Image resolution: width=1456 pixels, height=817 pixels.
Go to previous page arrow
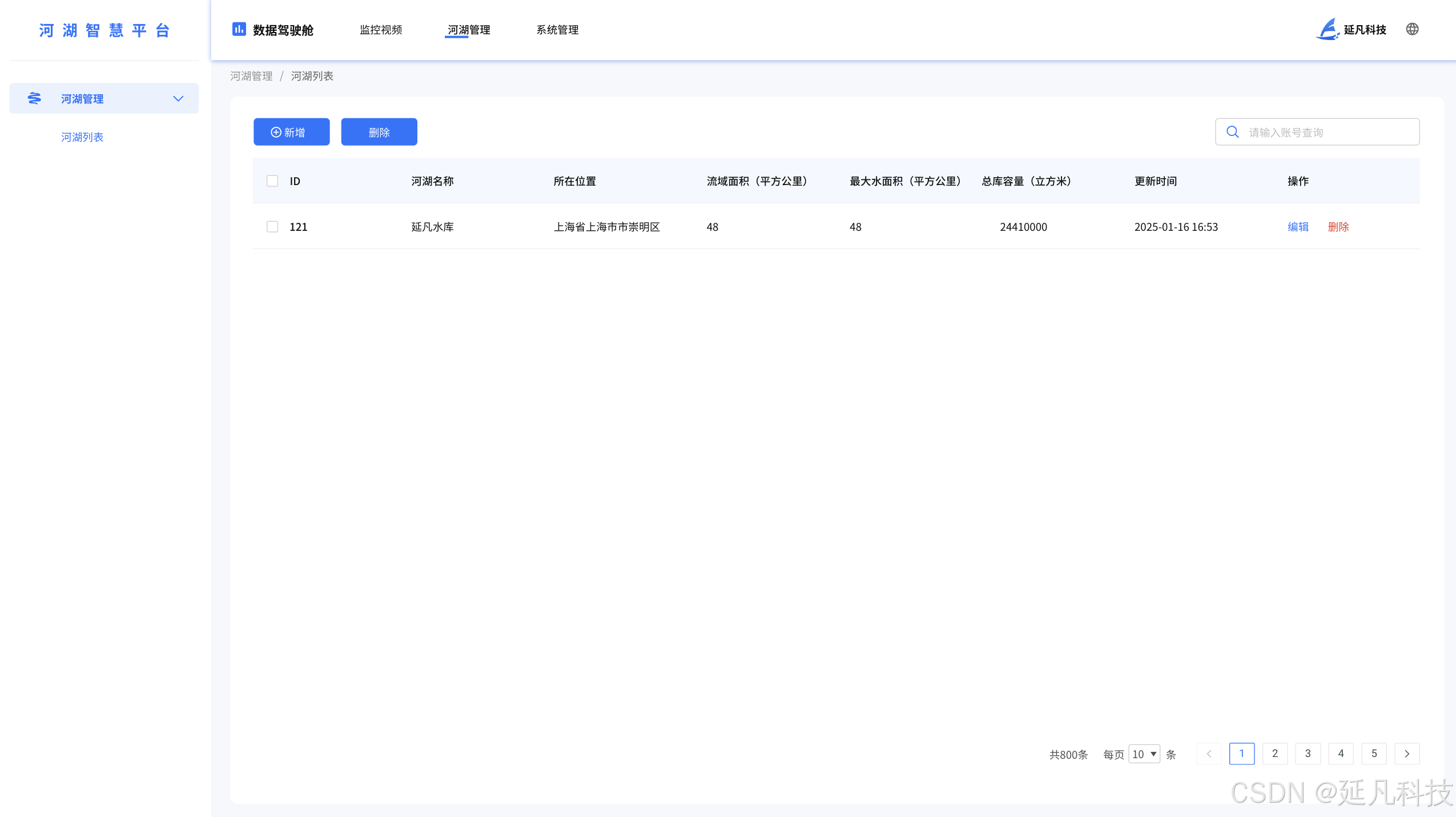1209,754
